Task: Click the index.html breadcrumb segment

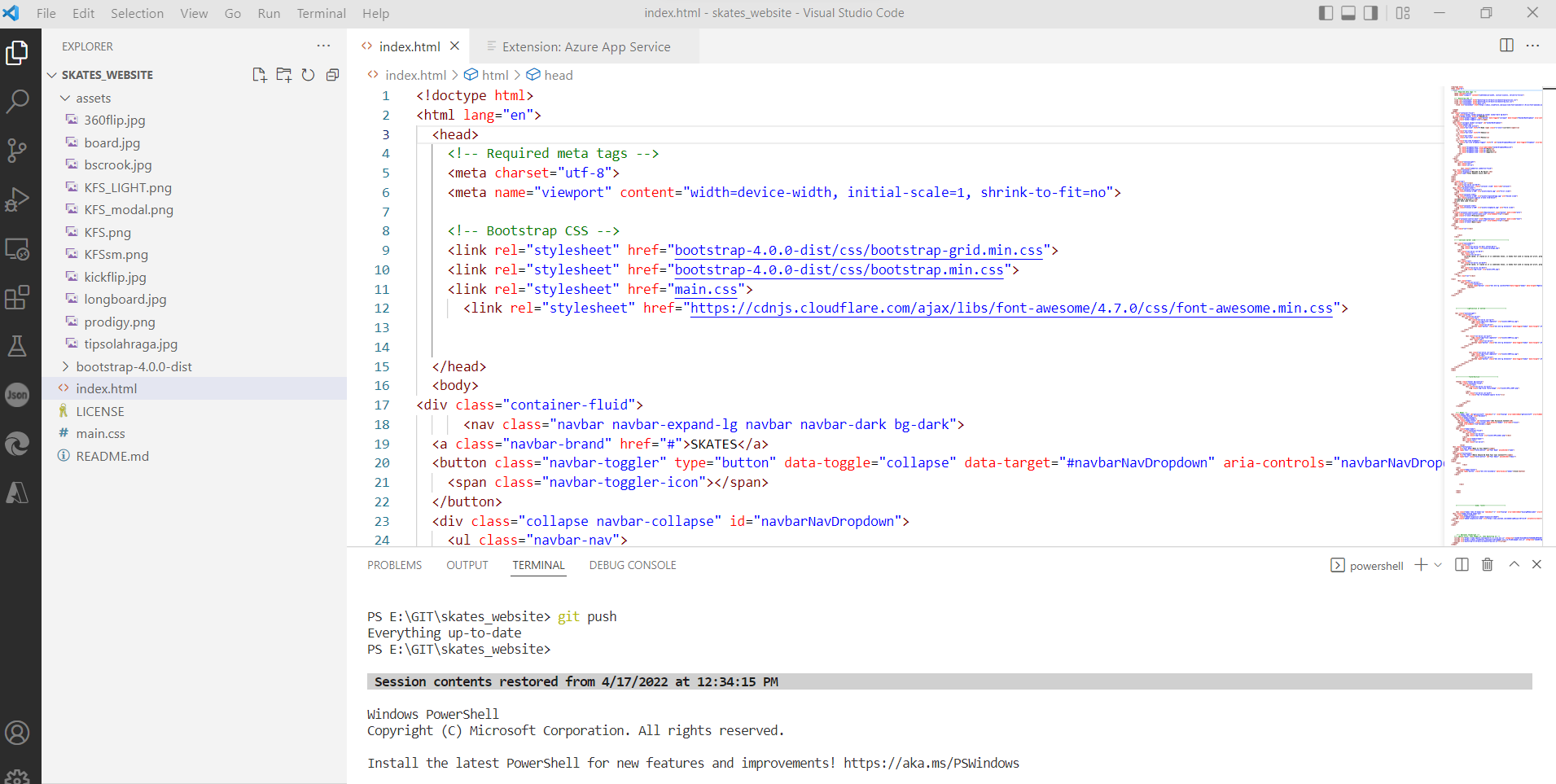Action: 415,75
